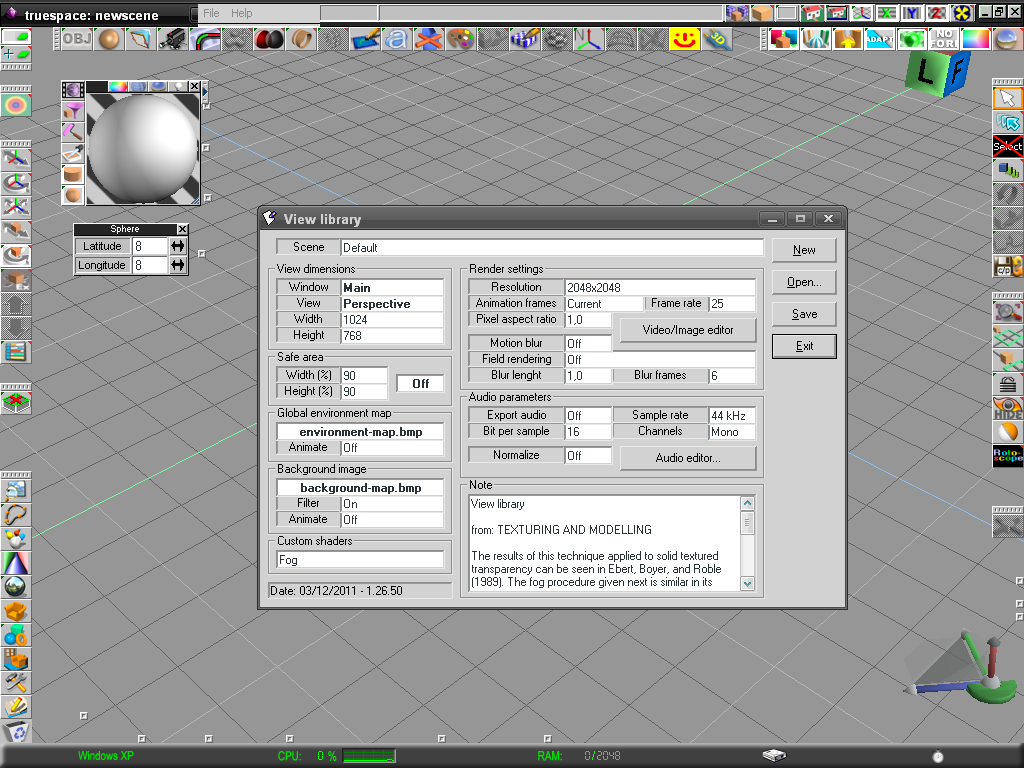Click the yellow smiley face icon
1024x768 pixels.
coord(684,39)
